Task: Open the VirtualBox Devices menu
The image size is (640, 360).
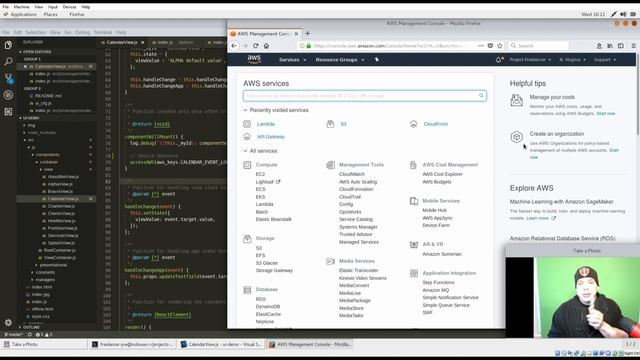Action: [x=69, y=7]
